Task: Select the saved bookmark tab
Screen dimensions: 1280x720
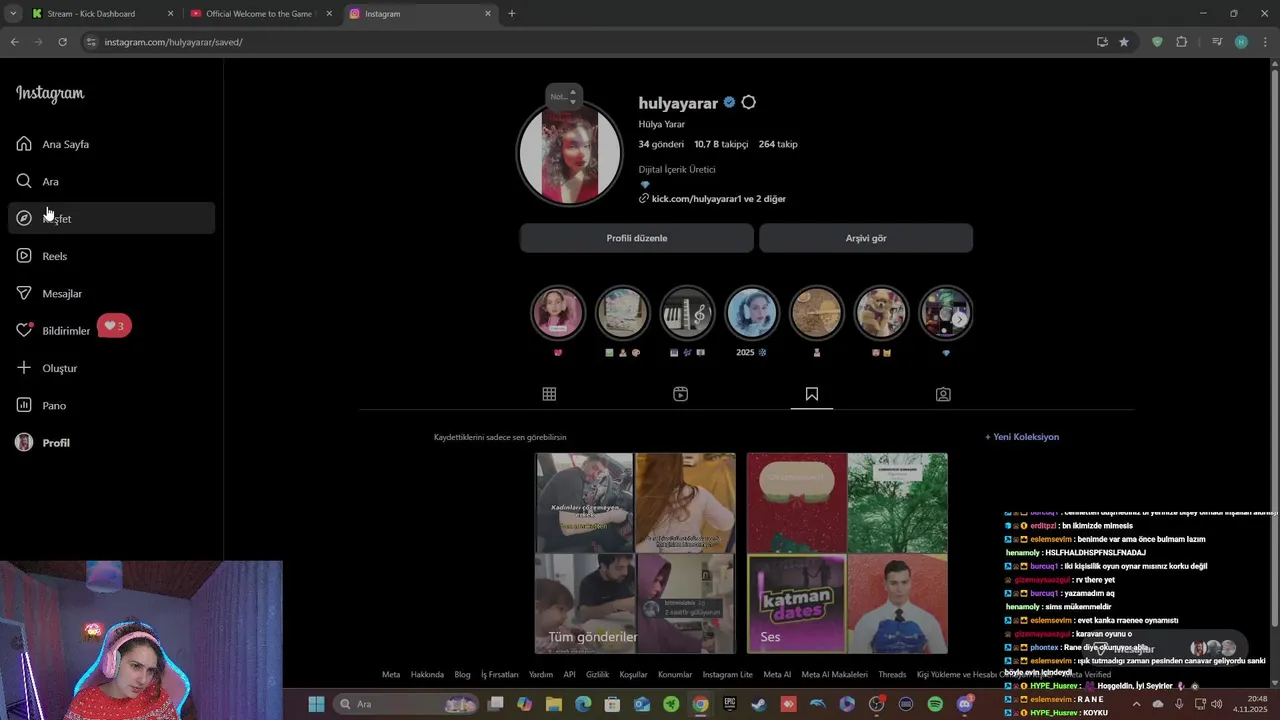Action: 812,394
